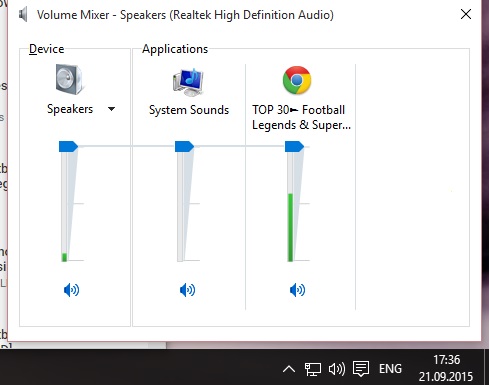Click the Chrome application icon
Image resolution: width=489 pixels, height=385 pixels.
[297, 80]
